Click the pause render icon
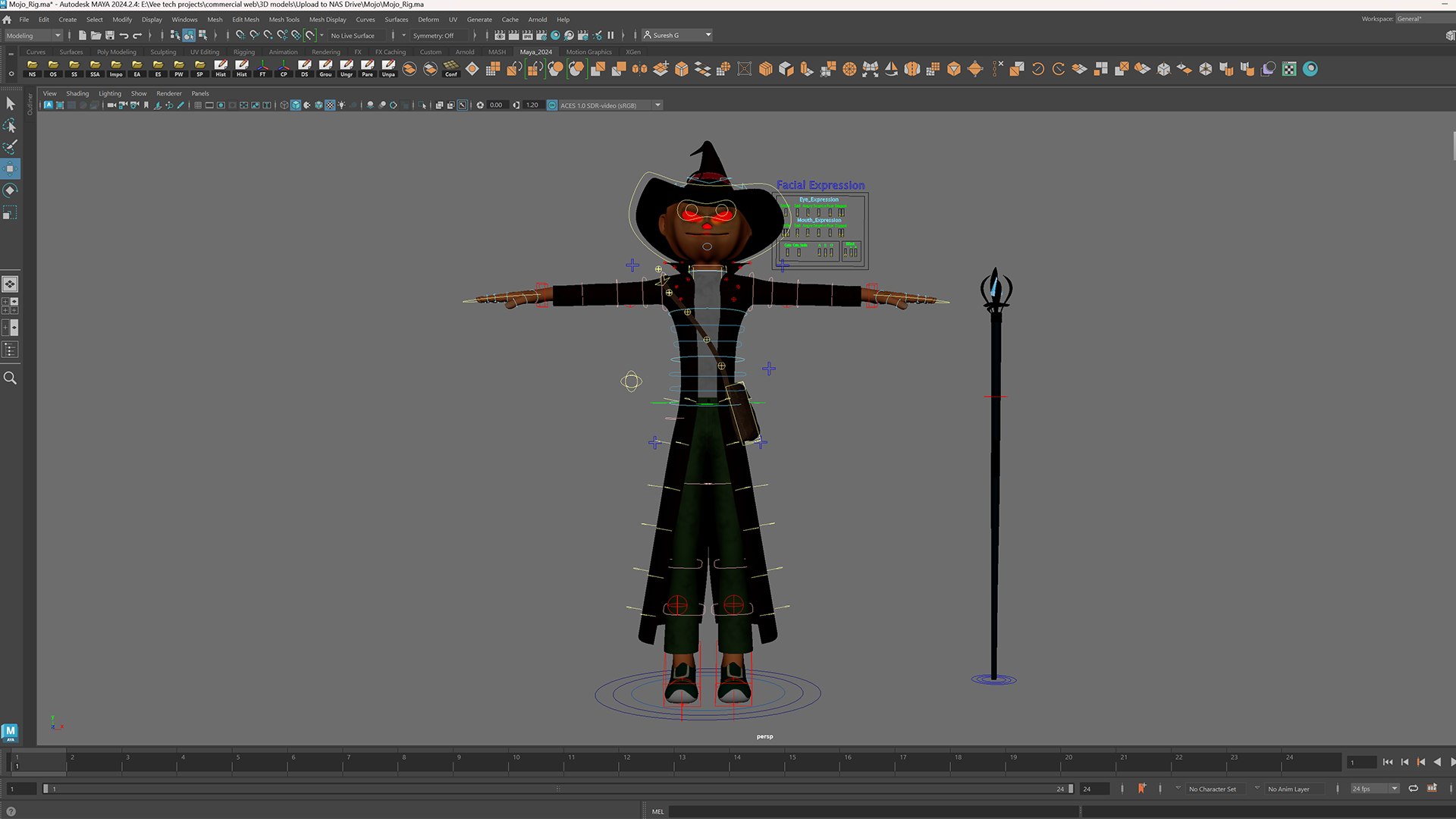 (x=610, y=35)
